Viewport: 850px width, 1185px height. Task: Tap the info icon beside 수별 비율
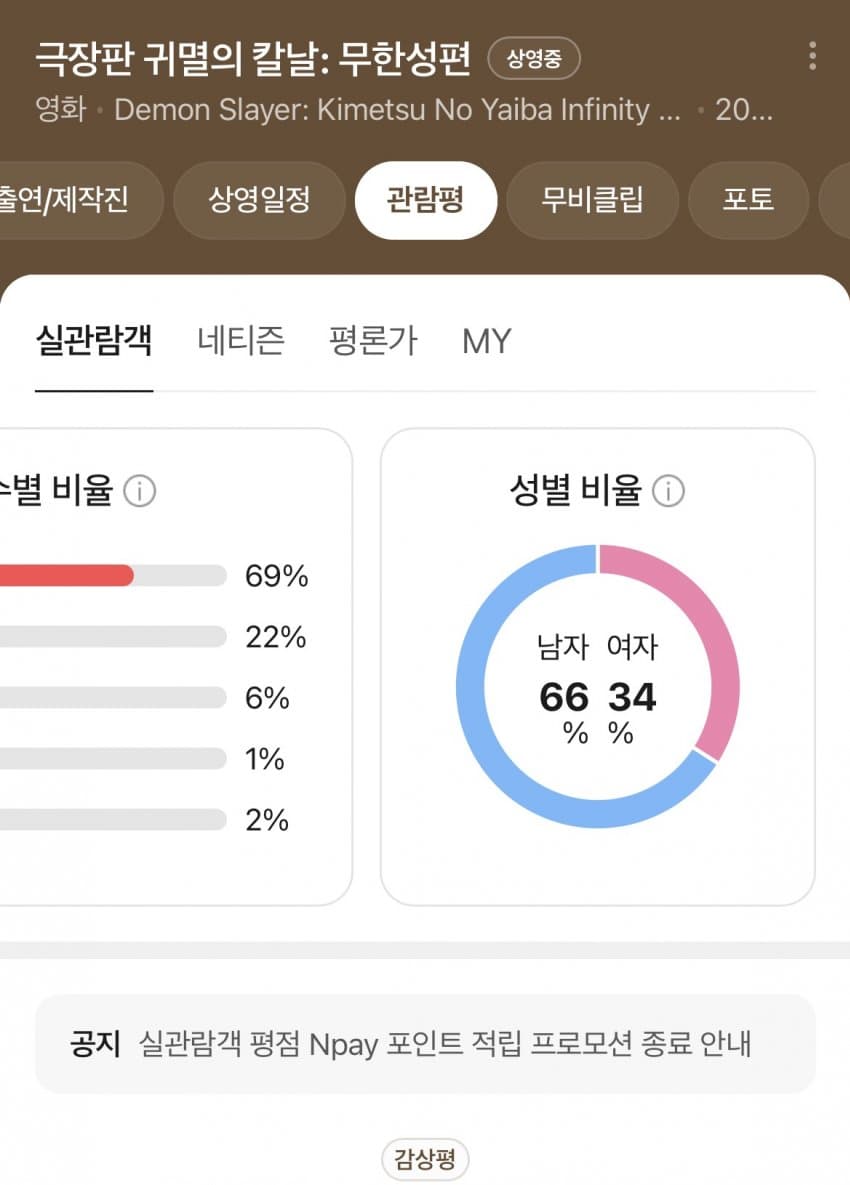(x=140, y=491)
